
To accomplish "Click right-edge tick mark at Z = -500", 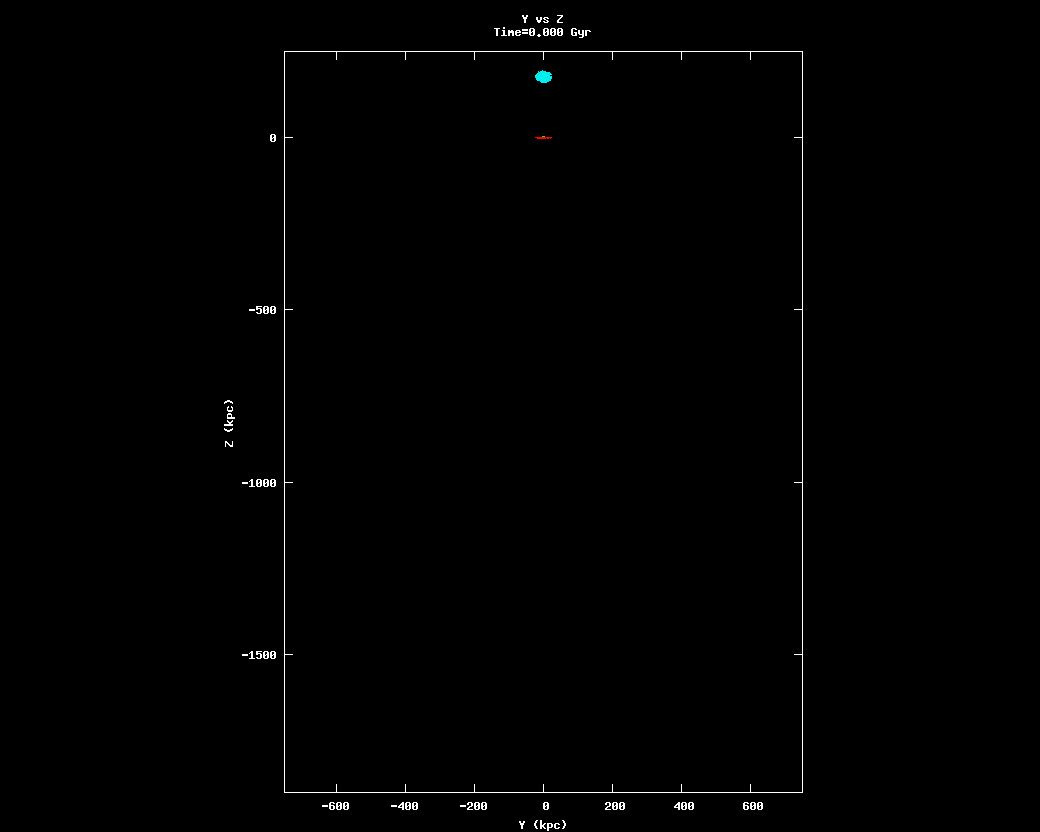I will 798,310.
